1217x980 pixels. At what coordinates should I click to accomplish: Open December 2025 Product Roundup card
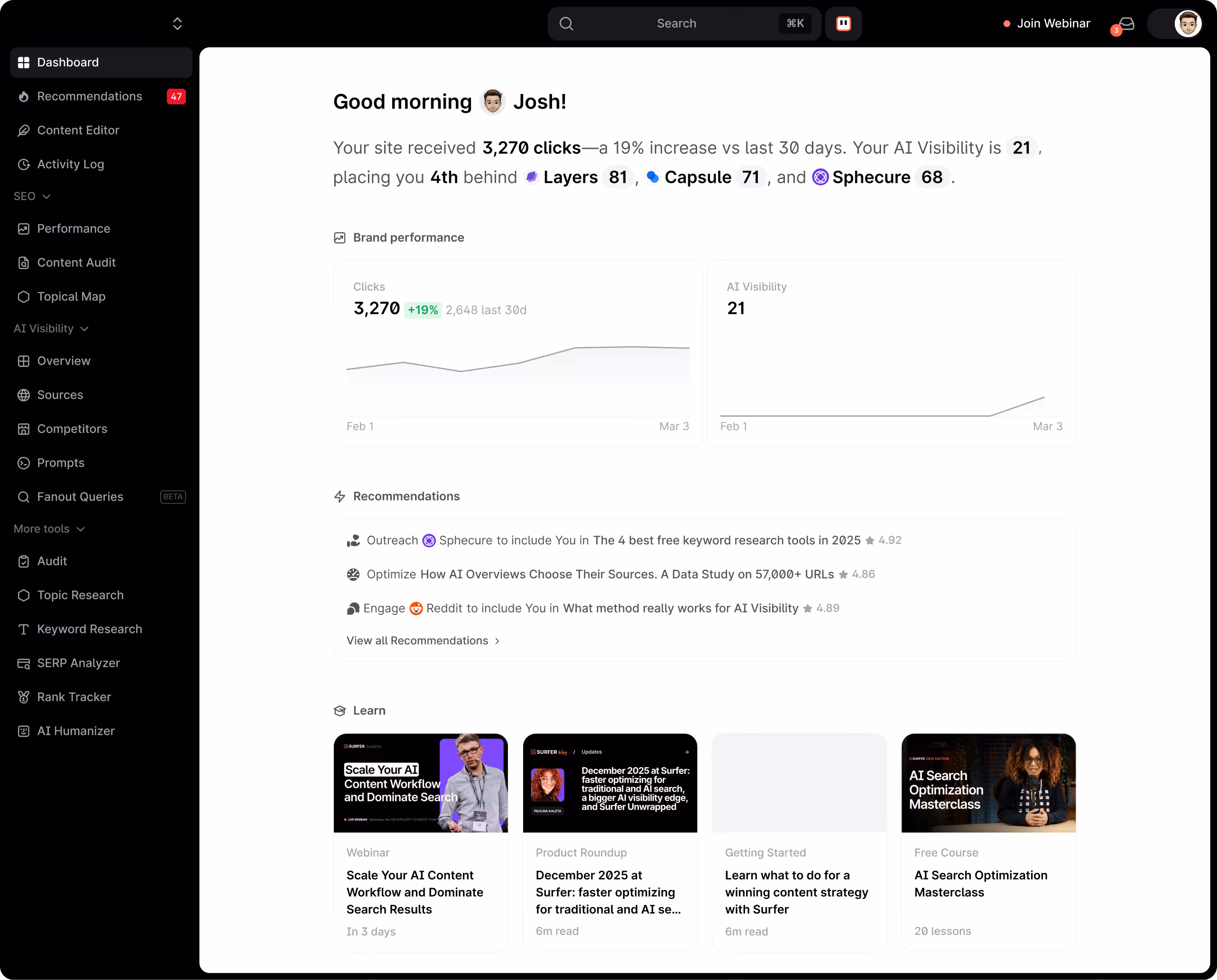610,842
